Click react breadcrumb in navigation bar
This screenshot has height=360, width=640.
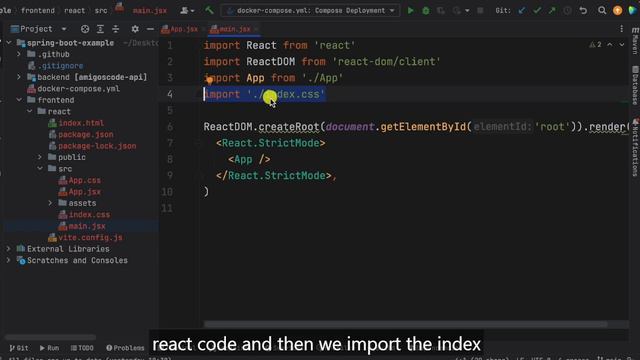[x=74, y=11]
